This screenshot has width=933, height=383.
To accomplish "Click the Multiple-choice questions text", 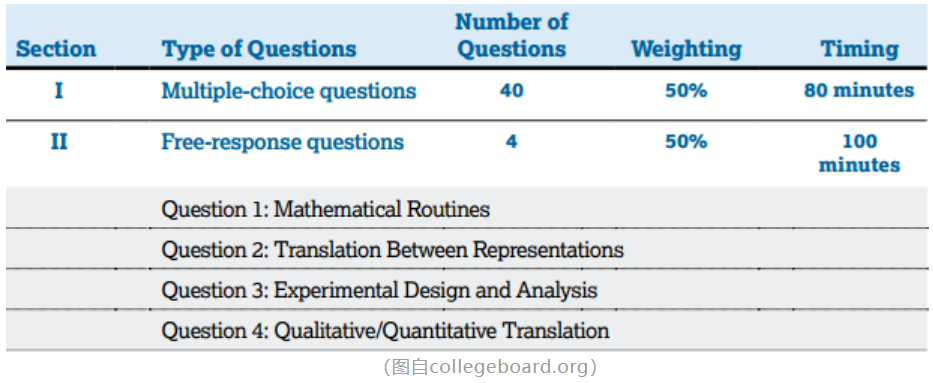I will (x=289, y=91).
